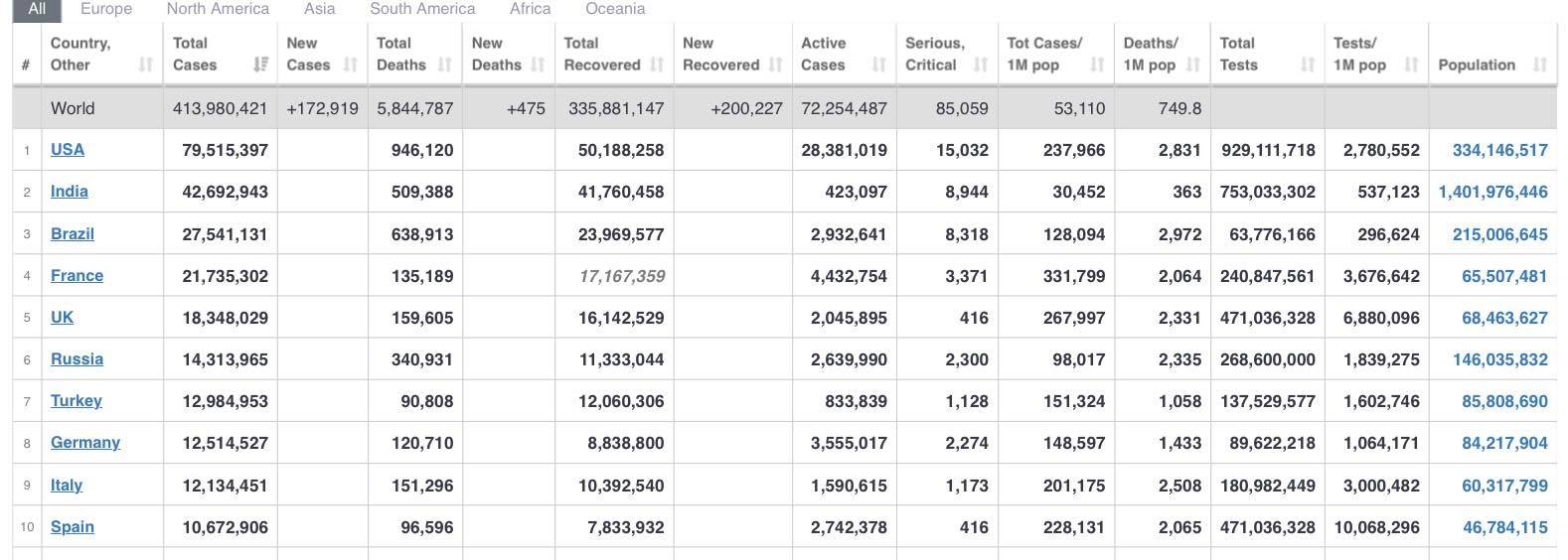1568x560 pixels.
Task: Sort by Total Deaths arrow icon
Action: tap(444, 65)
